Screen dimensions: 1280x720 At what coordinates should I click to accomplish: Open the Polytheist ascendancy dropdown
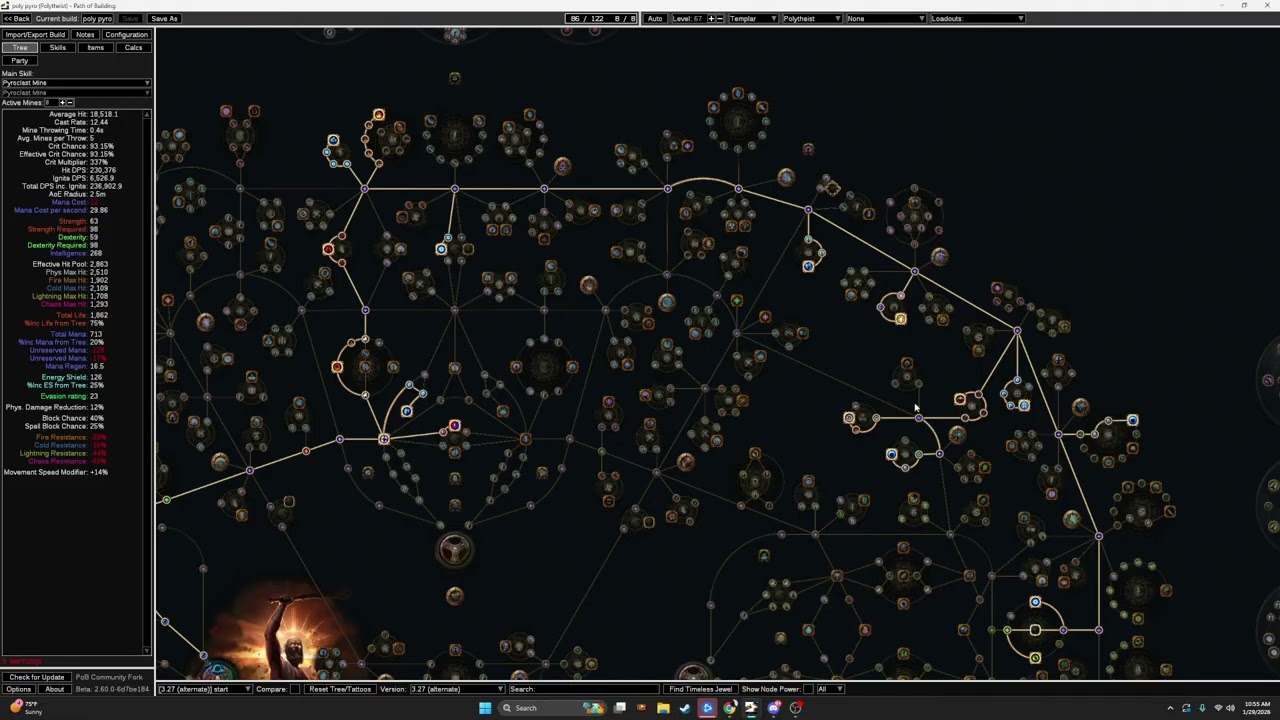[811, 18]
